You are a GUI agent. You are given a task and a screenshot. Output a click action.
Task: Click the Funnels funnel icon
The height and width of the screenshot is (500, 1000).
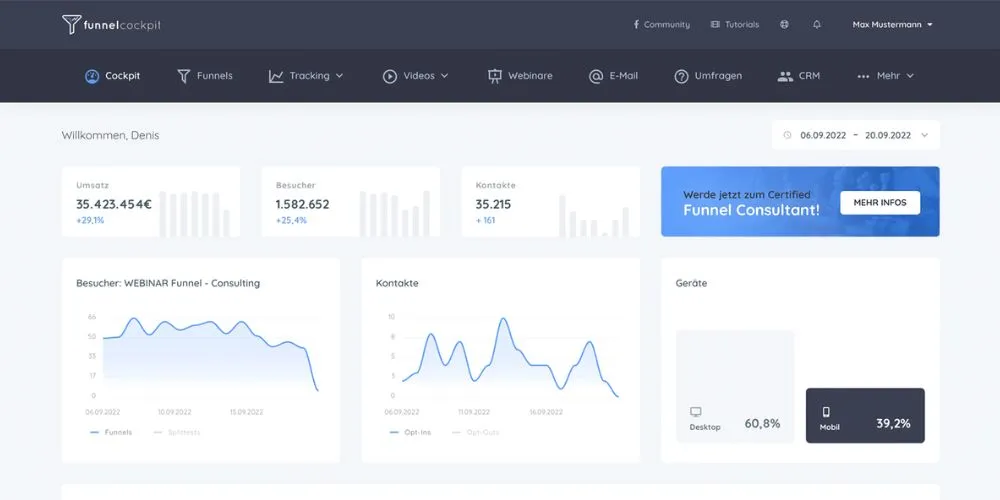click(x=184, y=76)
